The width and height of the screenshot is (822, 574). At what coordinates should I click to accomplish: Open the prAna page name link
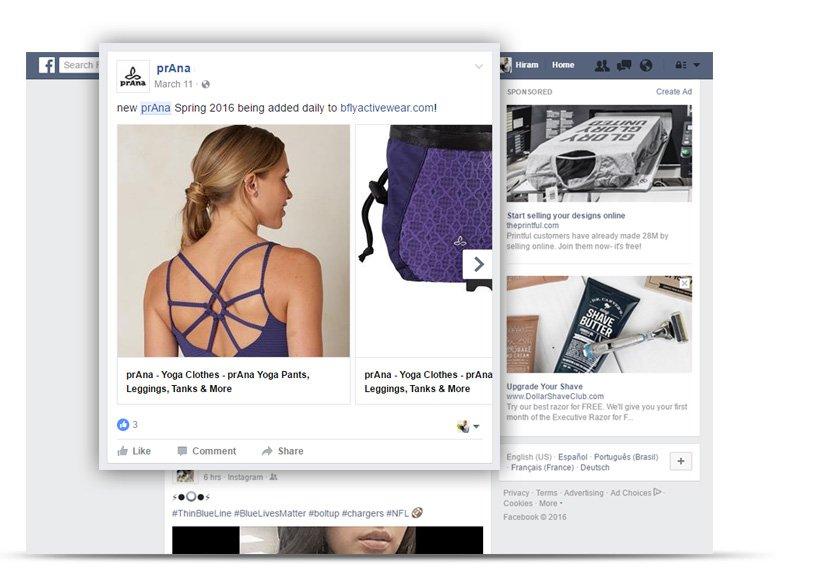coord(174,68)
